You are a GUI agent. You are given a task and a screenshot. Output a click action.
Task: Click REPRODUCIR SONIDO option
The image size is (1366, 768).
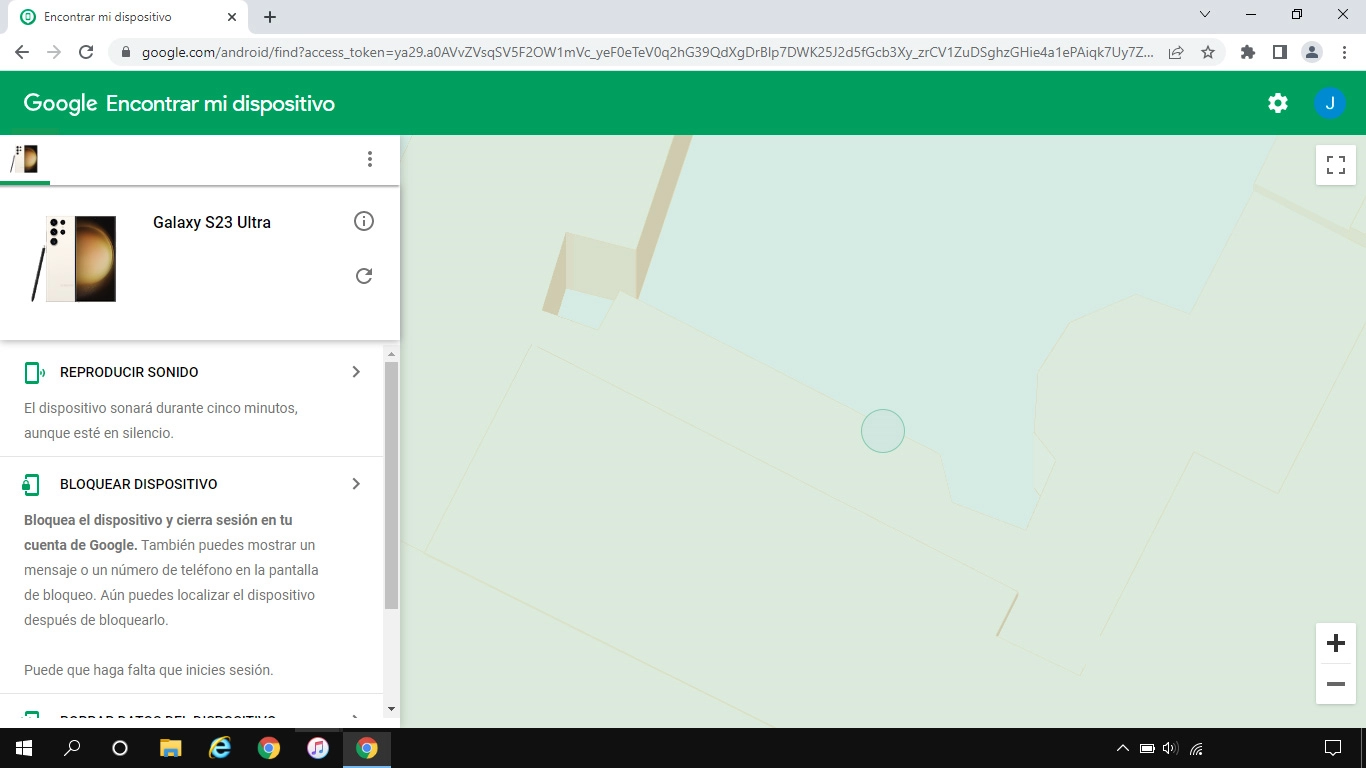(129, 372)
